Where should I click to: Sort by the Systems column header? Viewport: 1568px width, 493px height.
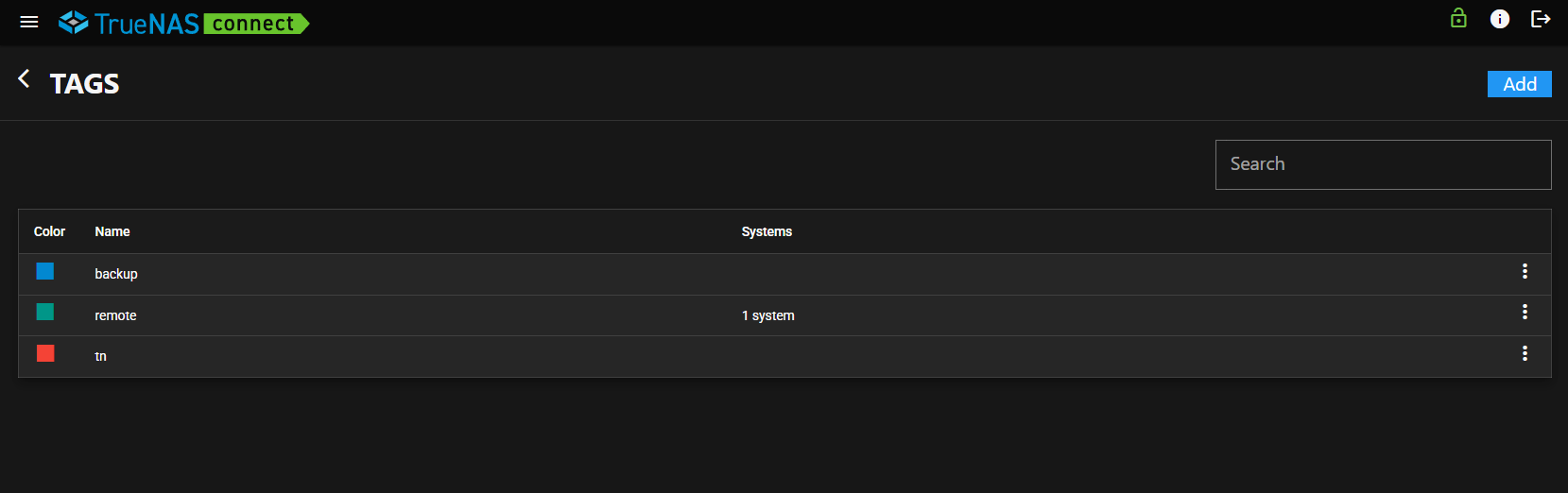pos(767,231)
